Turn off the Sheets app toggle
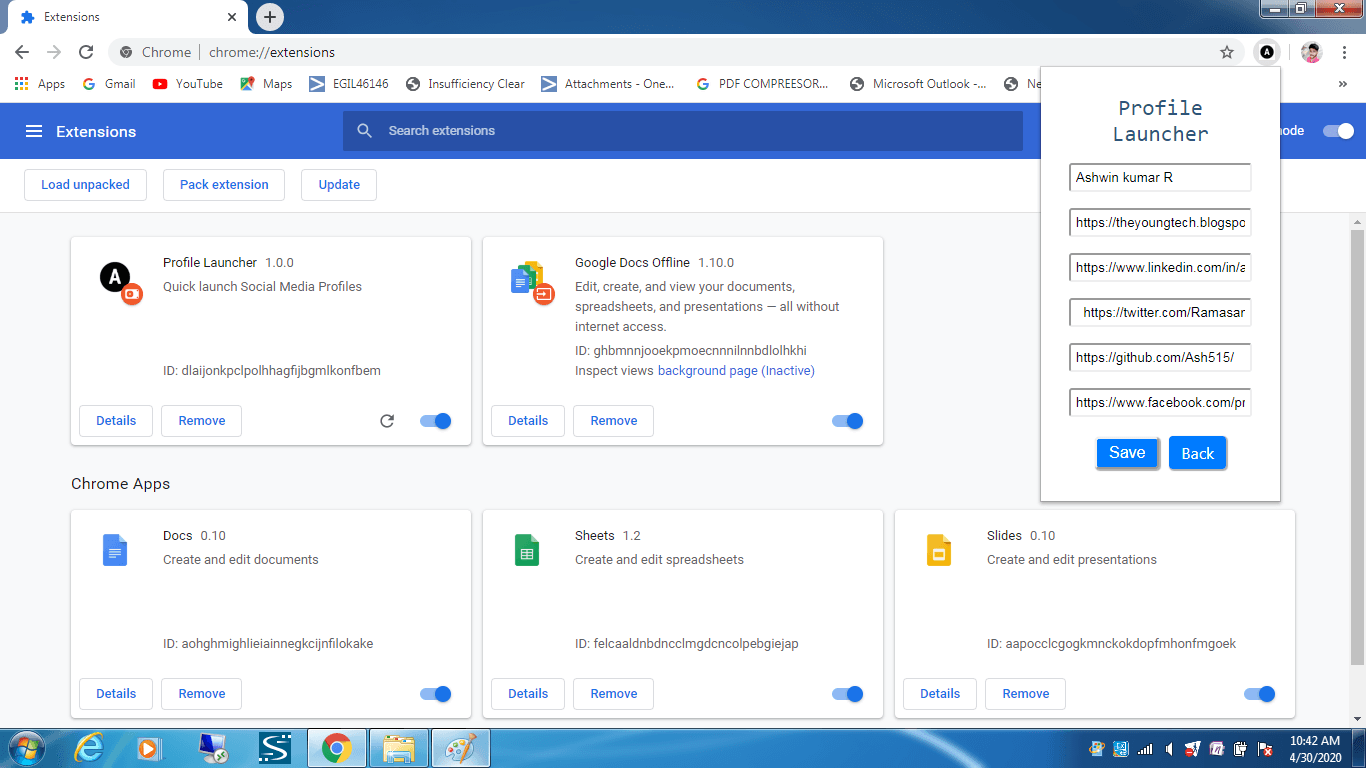The width and height of the screenshot is (1366, 768). coord(848,694)
